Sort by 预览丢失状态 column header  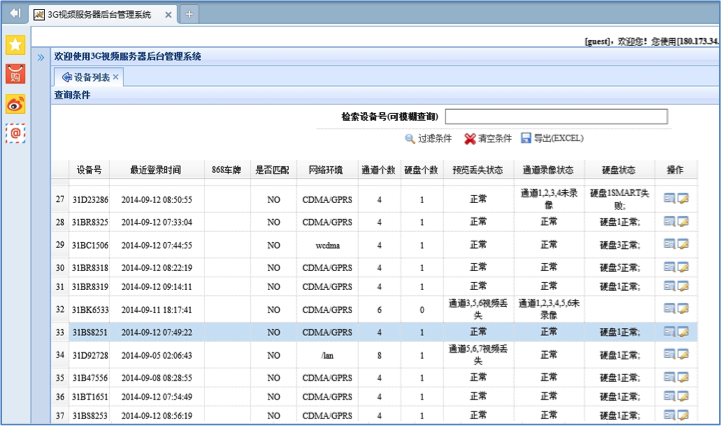tap(478, 170)
